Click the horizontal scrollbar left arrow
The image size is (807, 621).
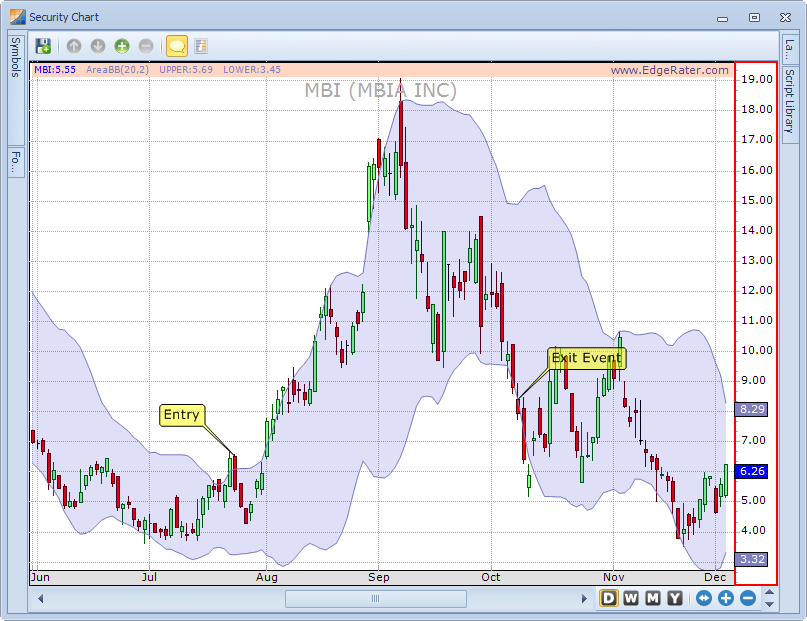tap(41, 598)
